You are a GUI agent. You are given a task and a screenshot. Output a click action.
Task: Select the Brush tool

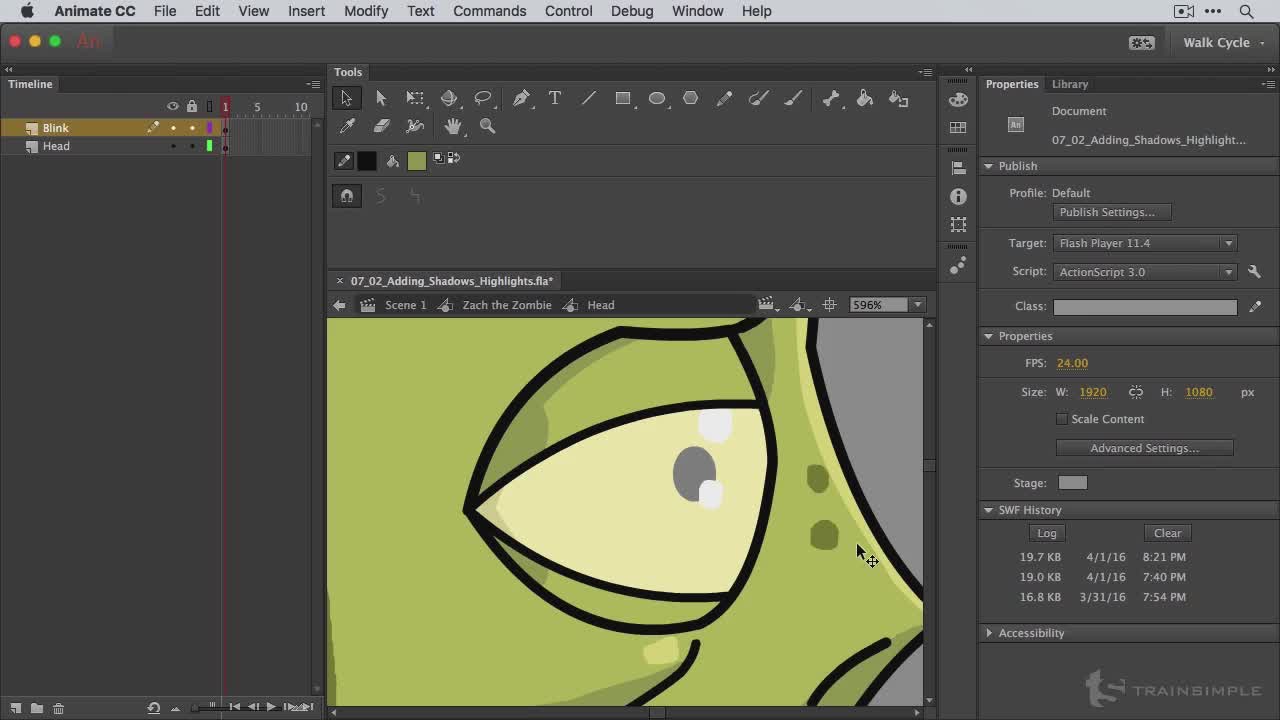(793, 98)
